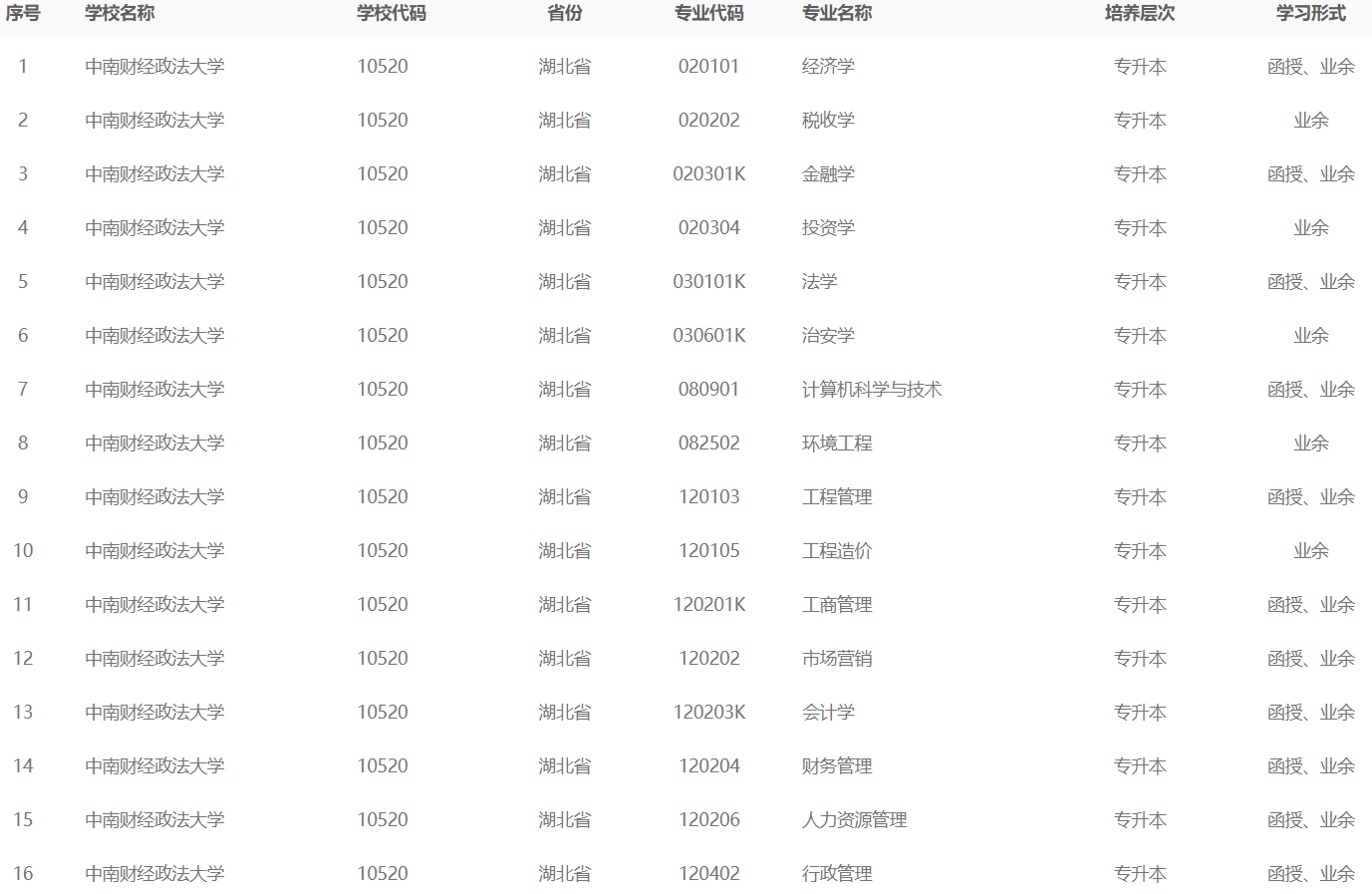Select the 工程管理 major name cell
The width and height of the screenshot is (1372, 894).
pyautogui.click(x=837, y=497)
